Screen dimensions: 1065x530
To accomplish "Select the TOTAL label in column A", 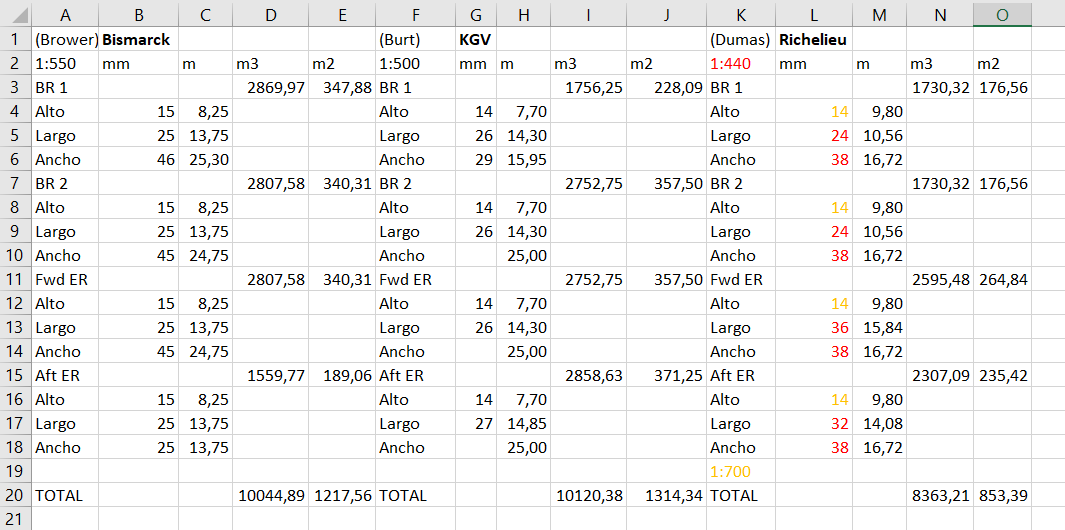I will (x=66, y=495).
